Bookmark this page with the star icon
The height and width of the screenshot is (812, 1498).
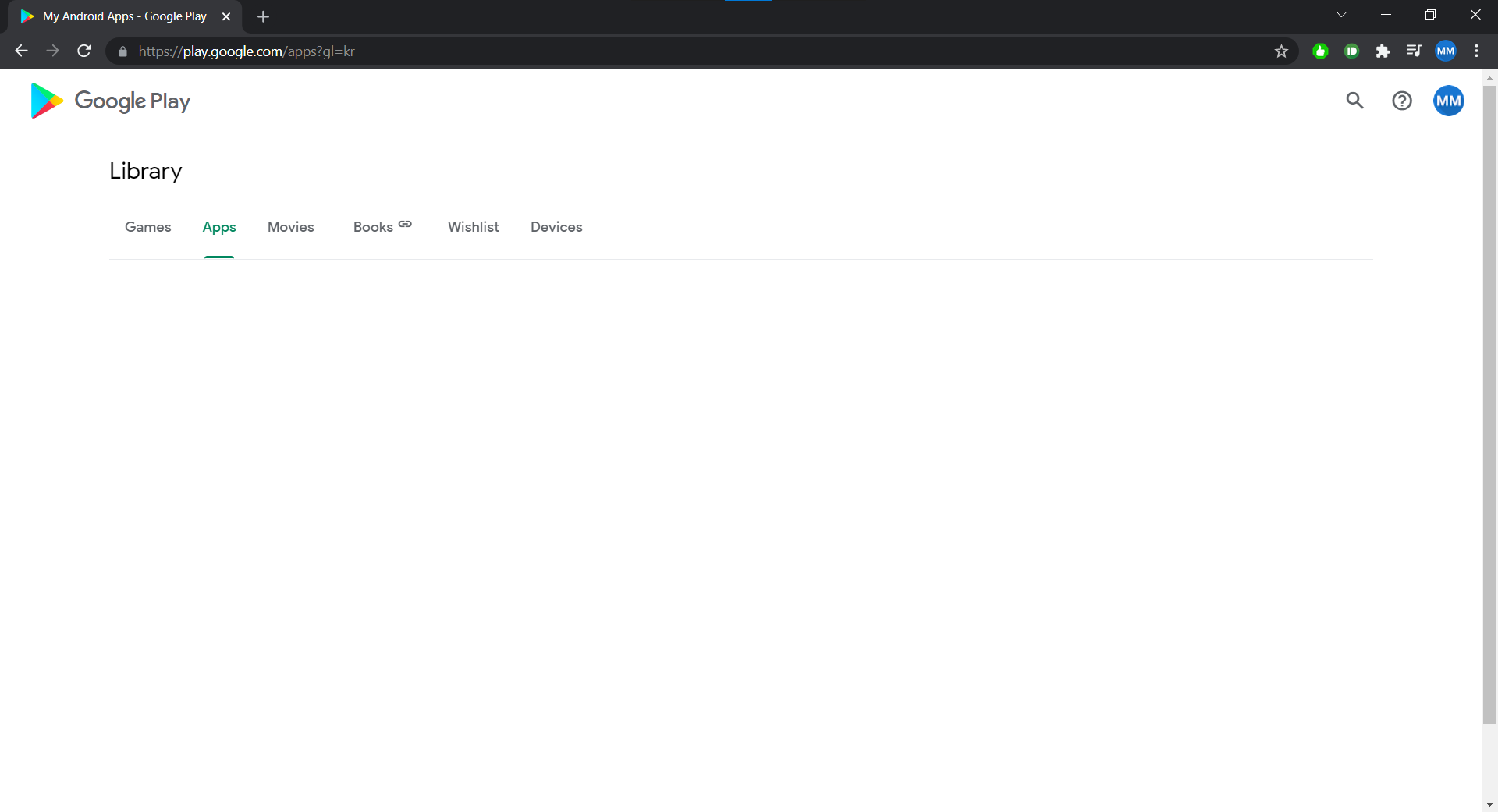[1282, 51]
